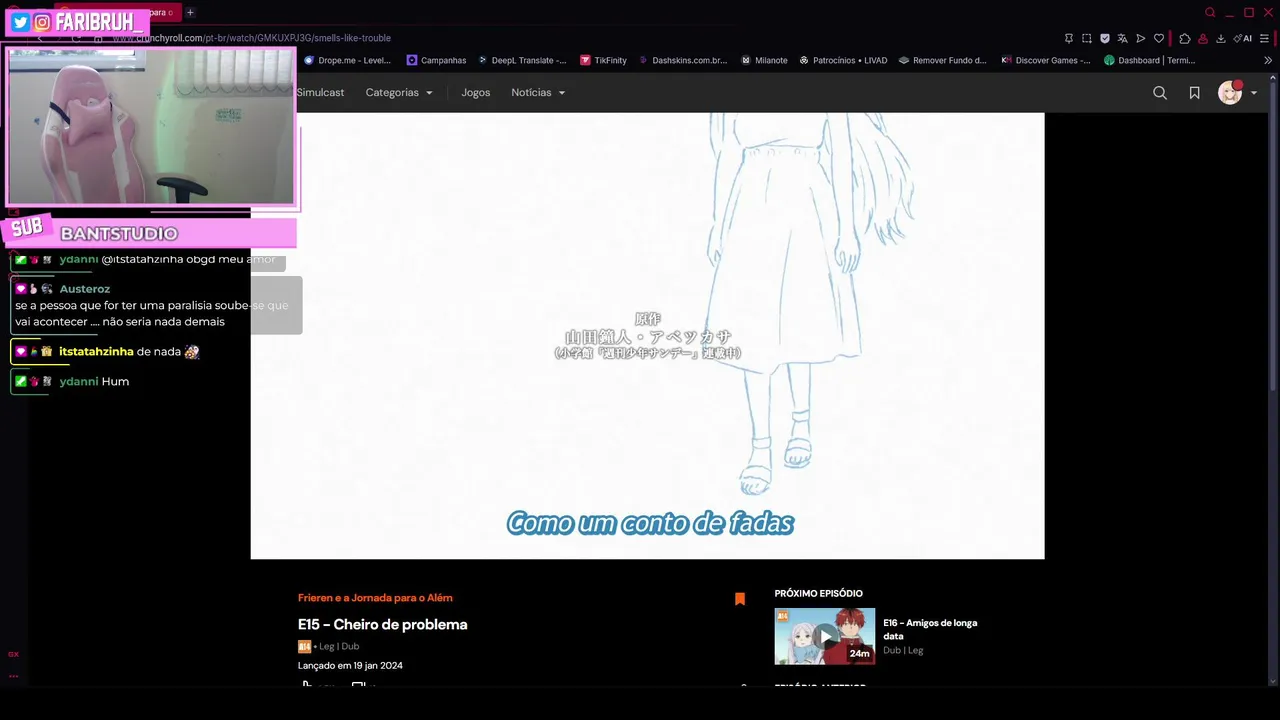Open the Notícias dropdown
Screen dimensions: 1280x720
coord(538,92)
